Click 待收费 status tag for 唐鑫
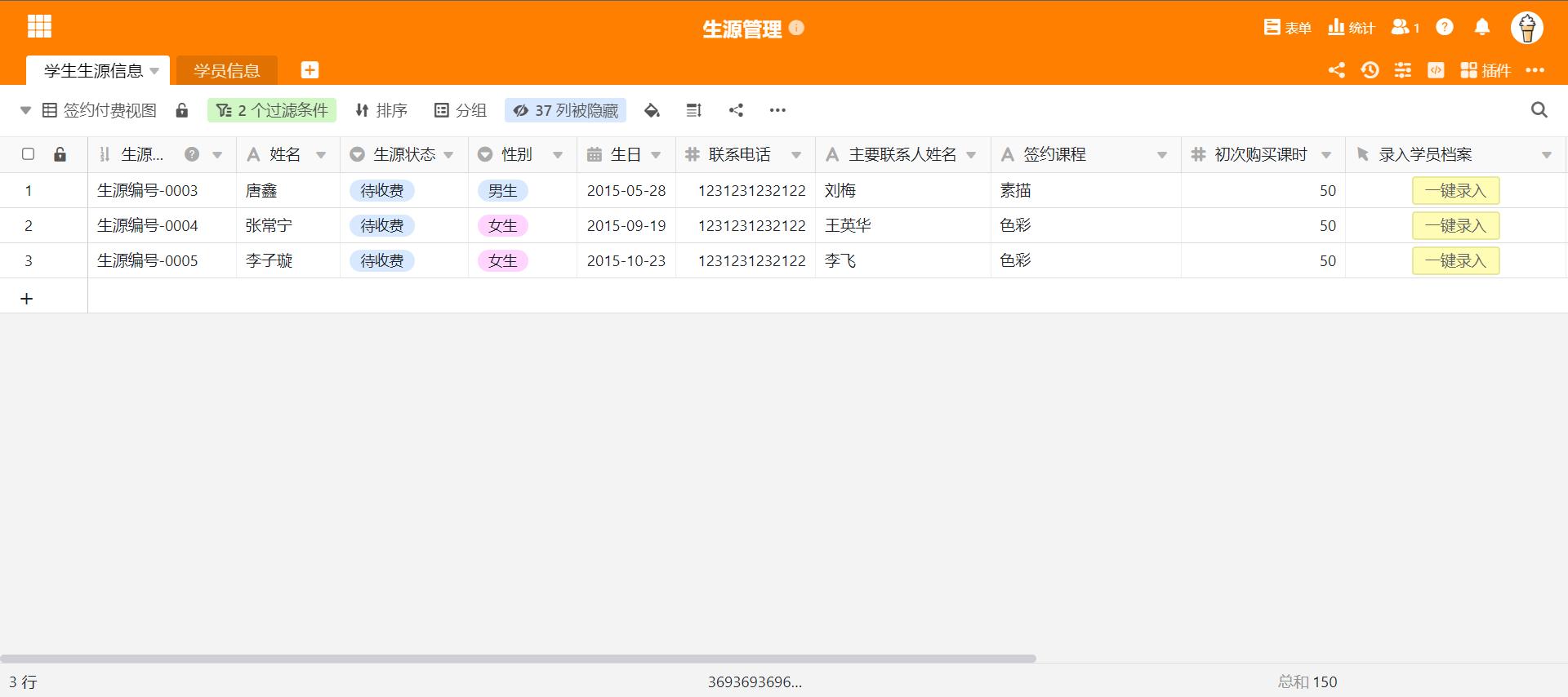This screenshot has height=697, width=1568. (x=382, y=191)
